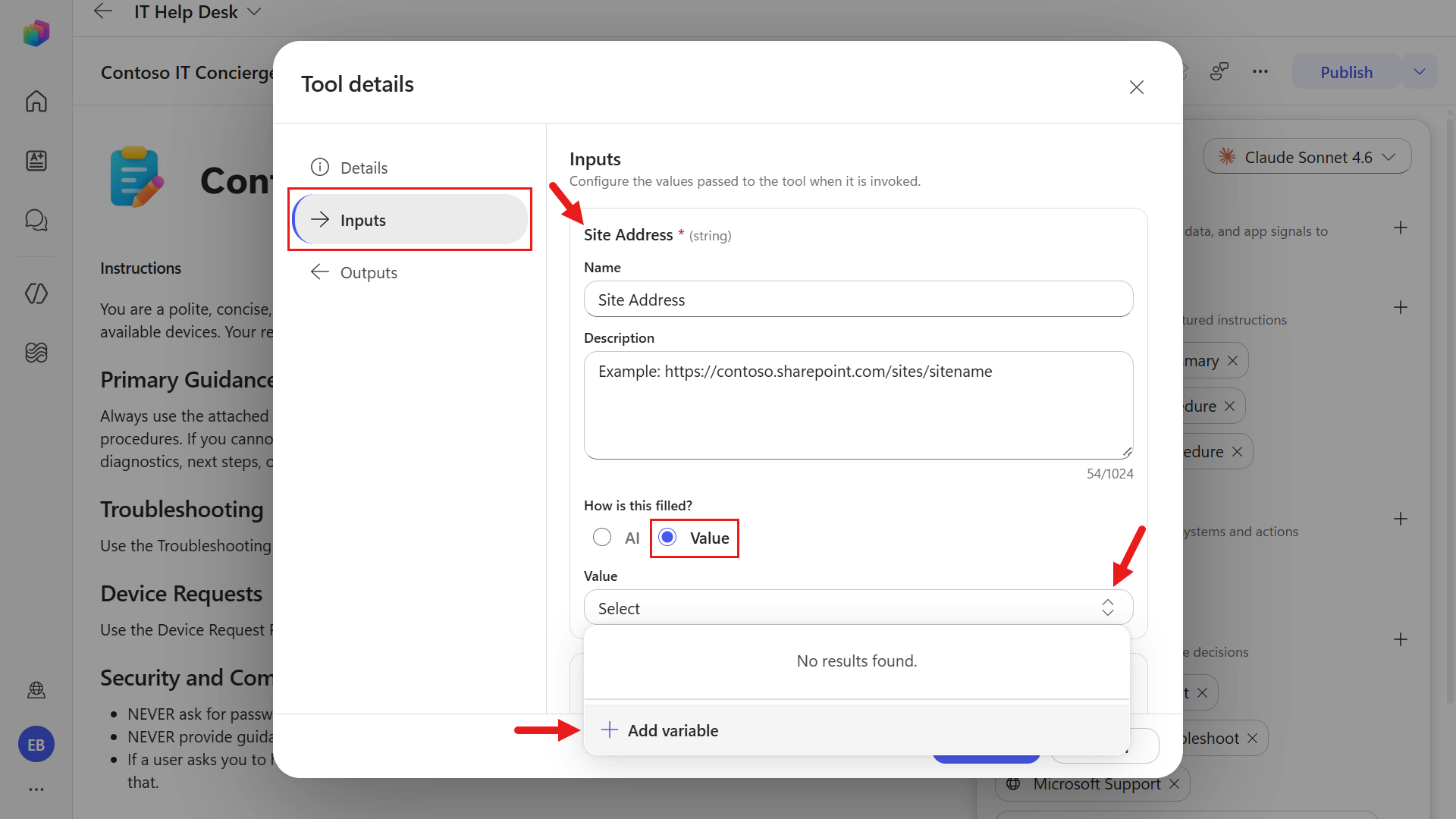Click the Microsoft Support chip label
The image size is (1456, 819).
(x=1097, y=784)
